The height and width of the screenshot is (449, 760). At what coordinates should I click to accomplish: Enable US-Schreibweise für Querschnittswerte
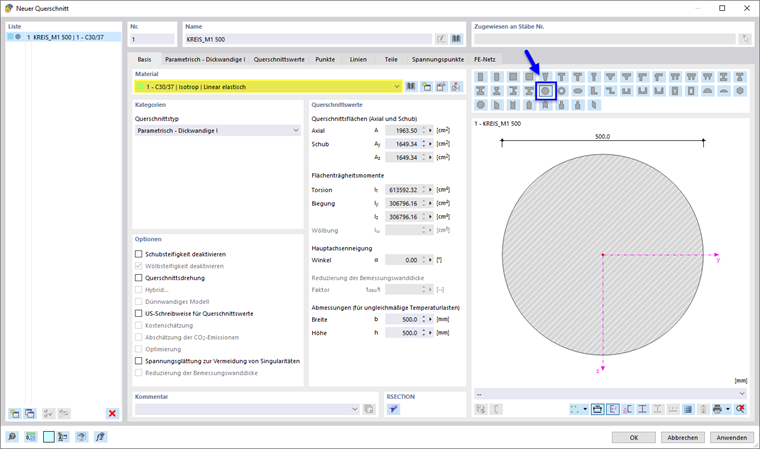[139, 313]
